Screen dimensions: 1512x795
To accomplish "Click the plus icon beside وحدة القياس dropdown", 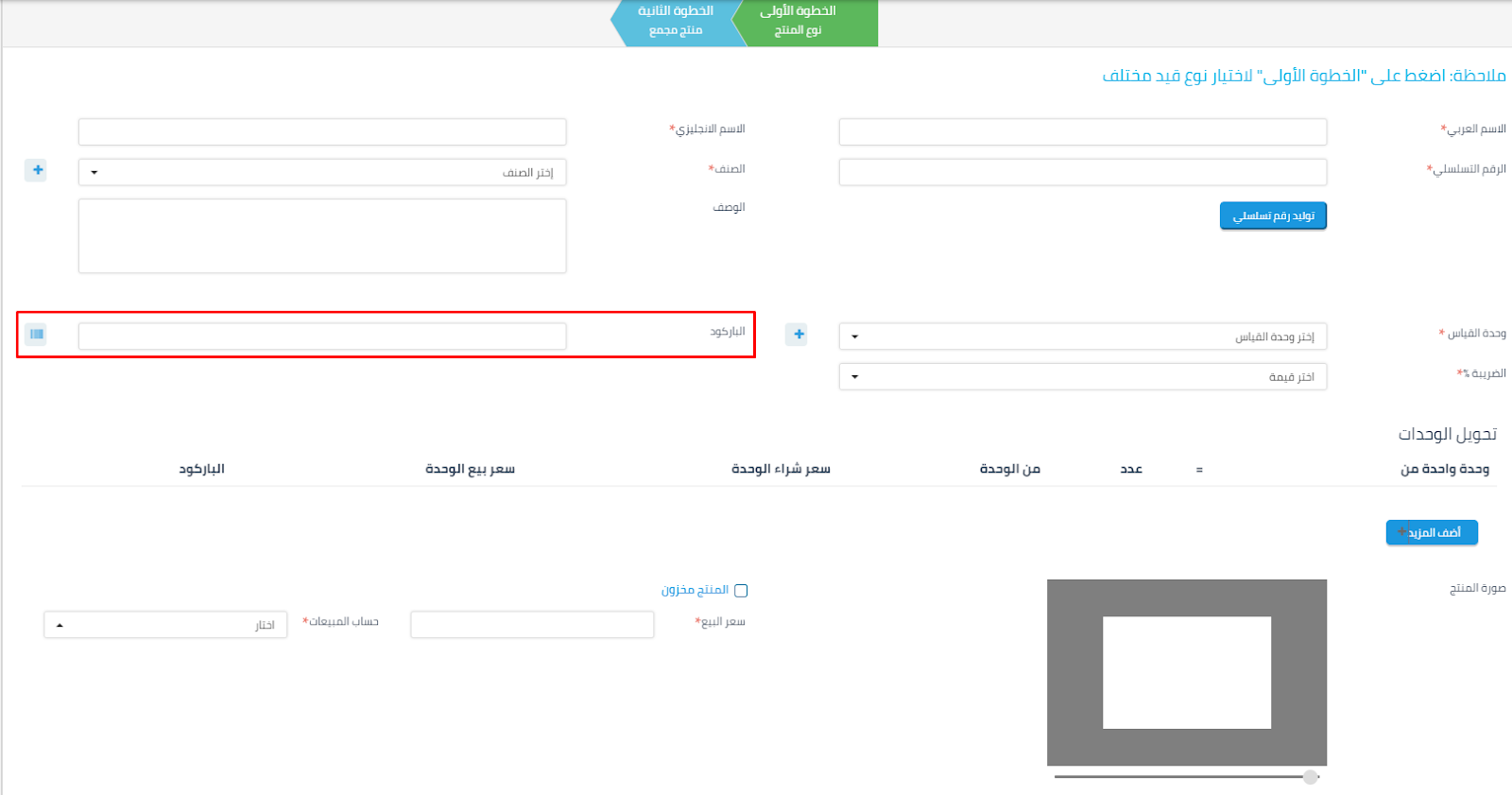I will (799, 334).
